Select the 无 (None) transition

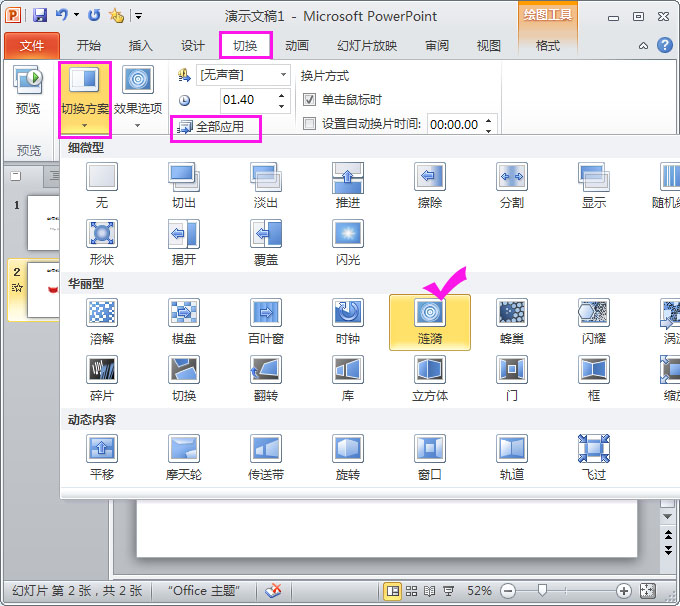tap(101, 185)
